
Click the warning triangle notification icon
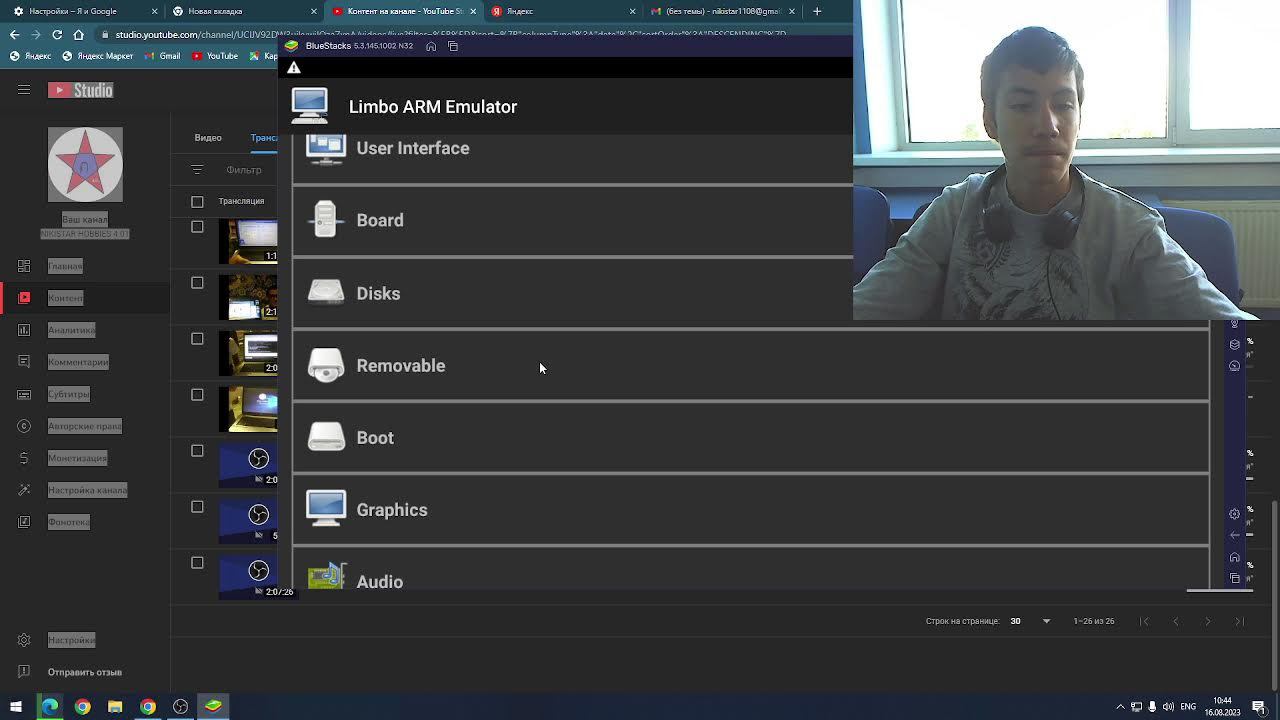(x=294, y=68)
